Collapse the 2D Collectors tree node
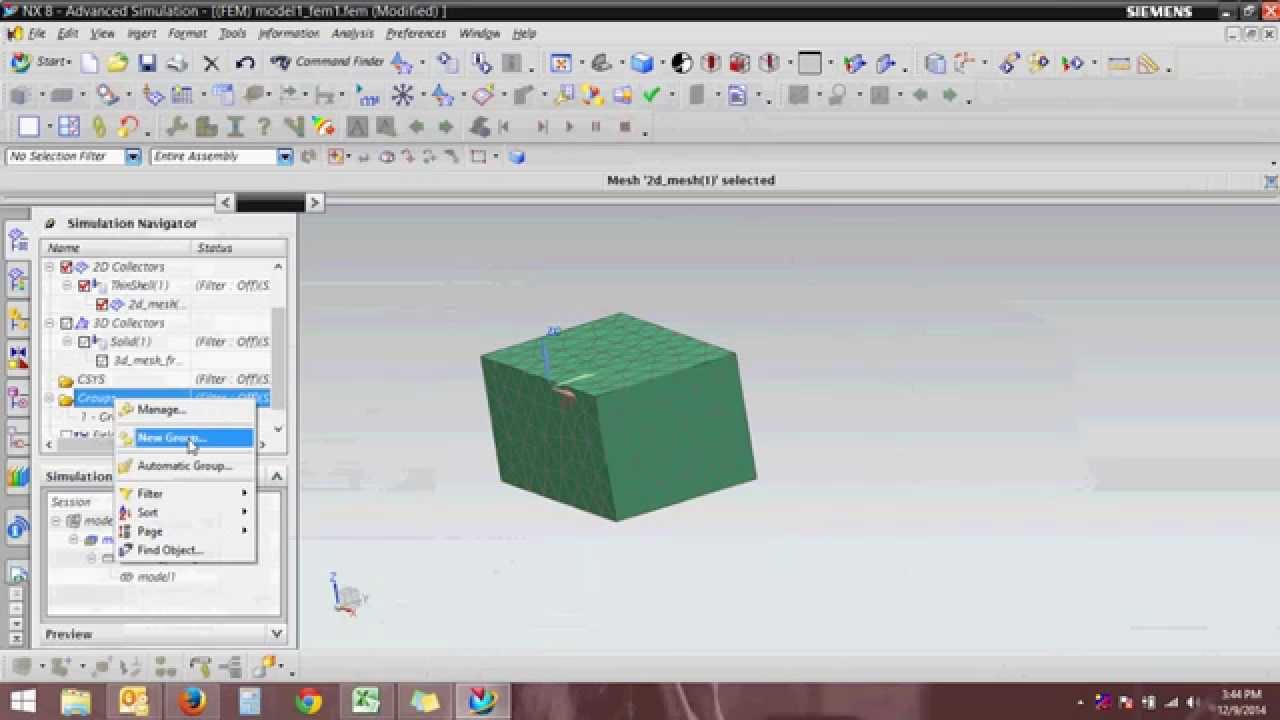Viewport: 1280px width, 720px height. click(50, 267)
